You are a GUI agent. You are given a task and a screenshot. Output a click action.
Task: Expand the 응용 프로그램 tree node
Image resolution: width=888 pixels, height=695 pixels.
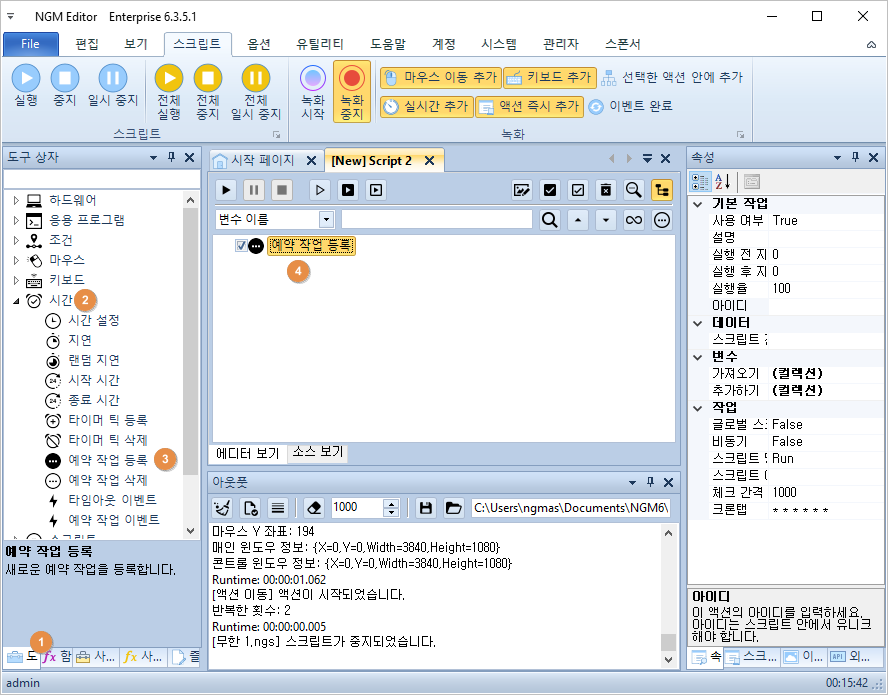pyautogui.click(x=16, y=220)
